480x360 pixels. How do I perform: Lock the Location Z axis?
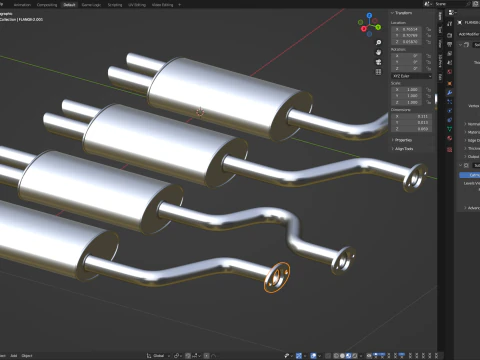coord(428,42)
